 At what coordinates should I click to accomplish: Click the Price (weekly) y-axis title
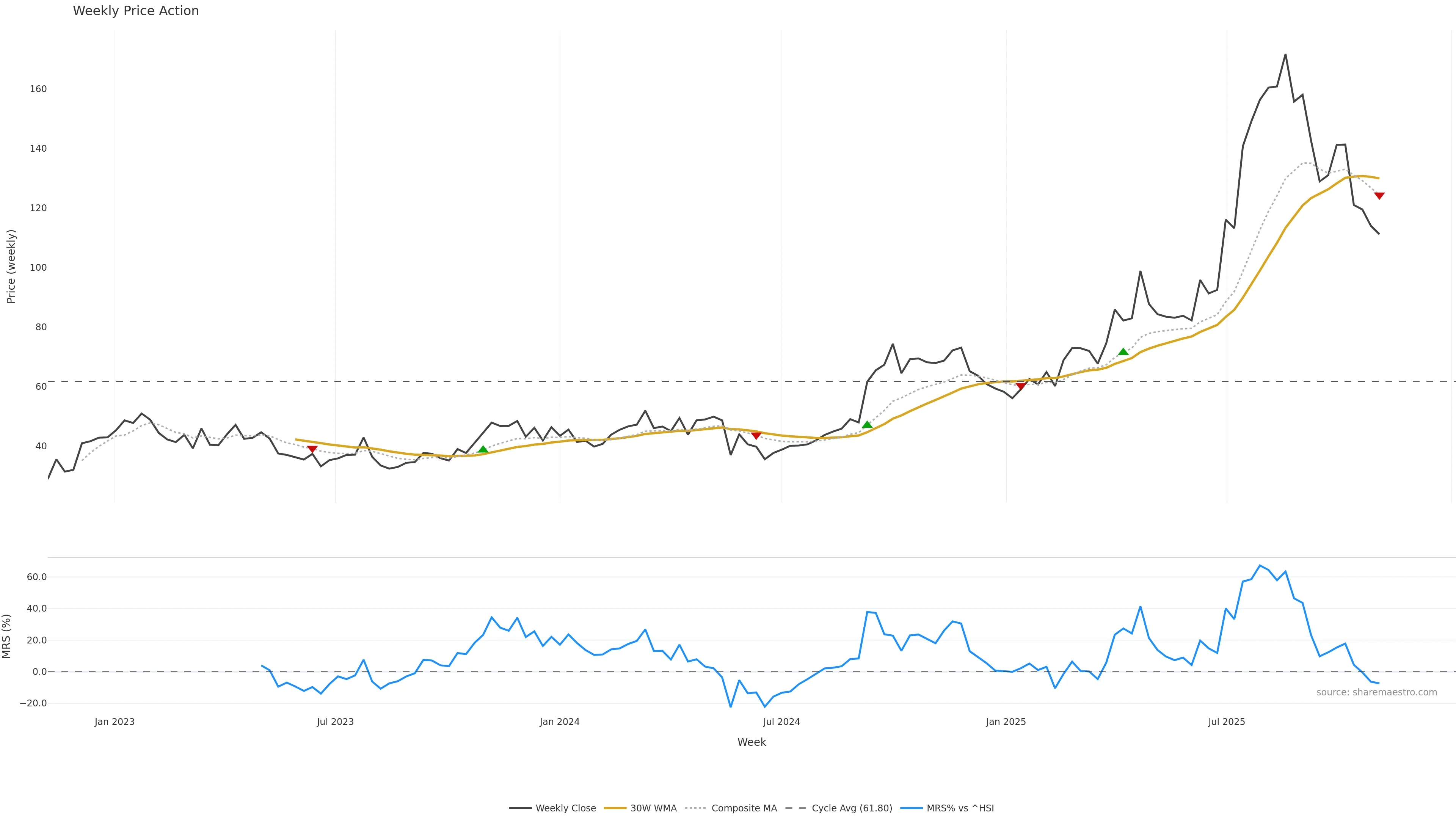(11, 266)
